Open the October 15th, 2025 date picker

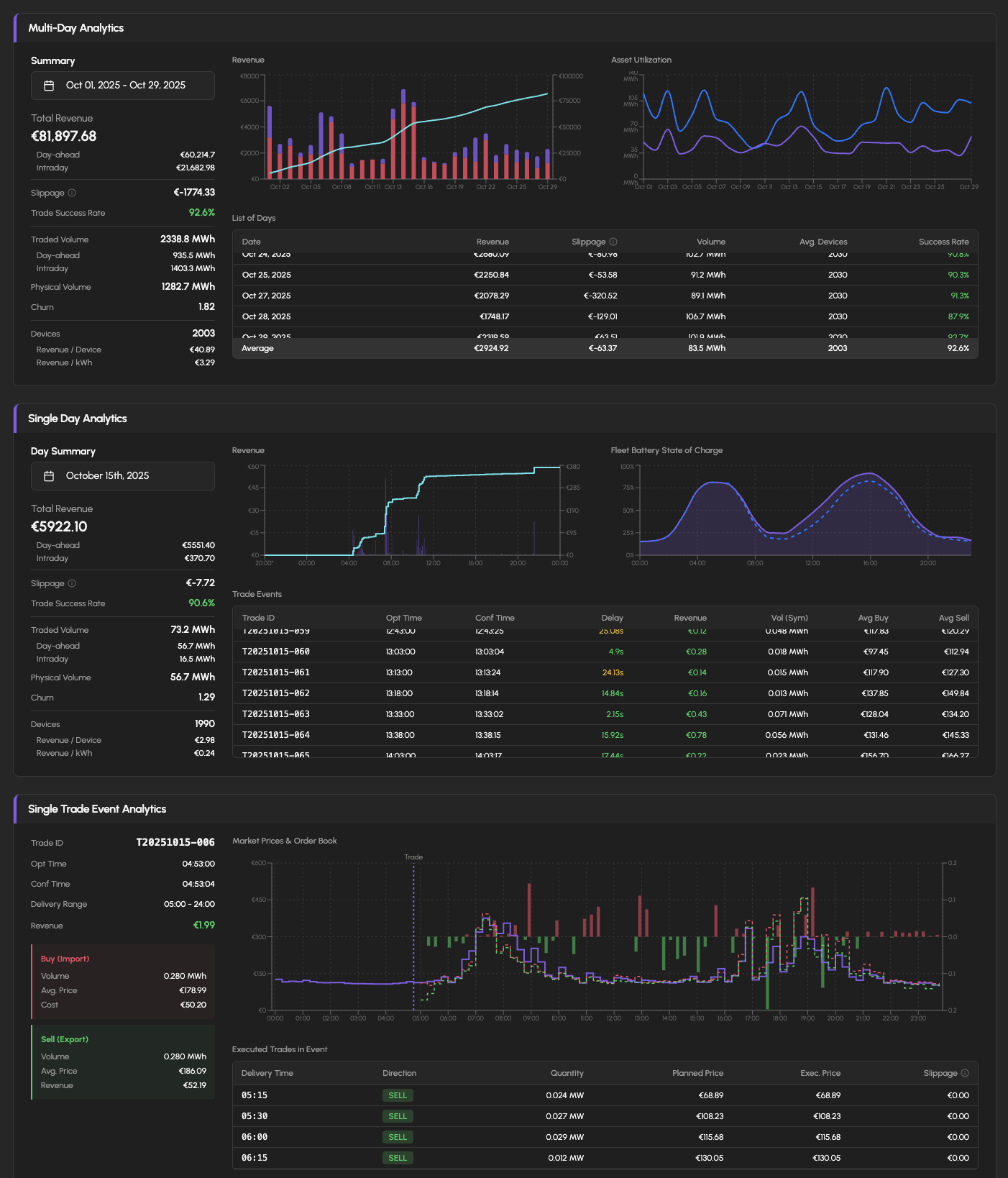pos(122,476)
